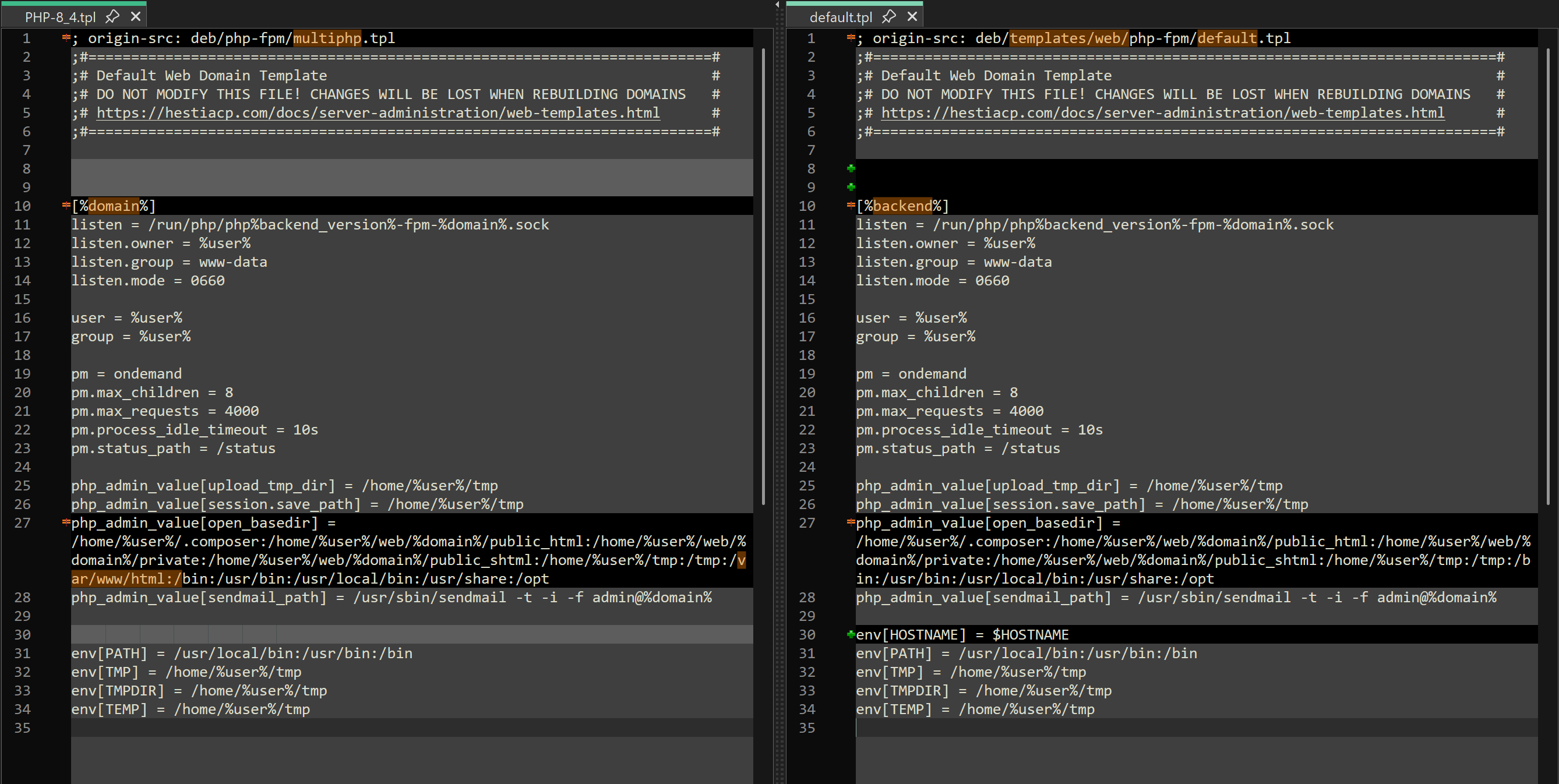
Task: Close the default.tpl tab
Action: point(912,17)
